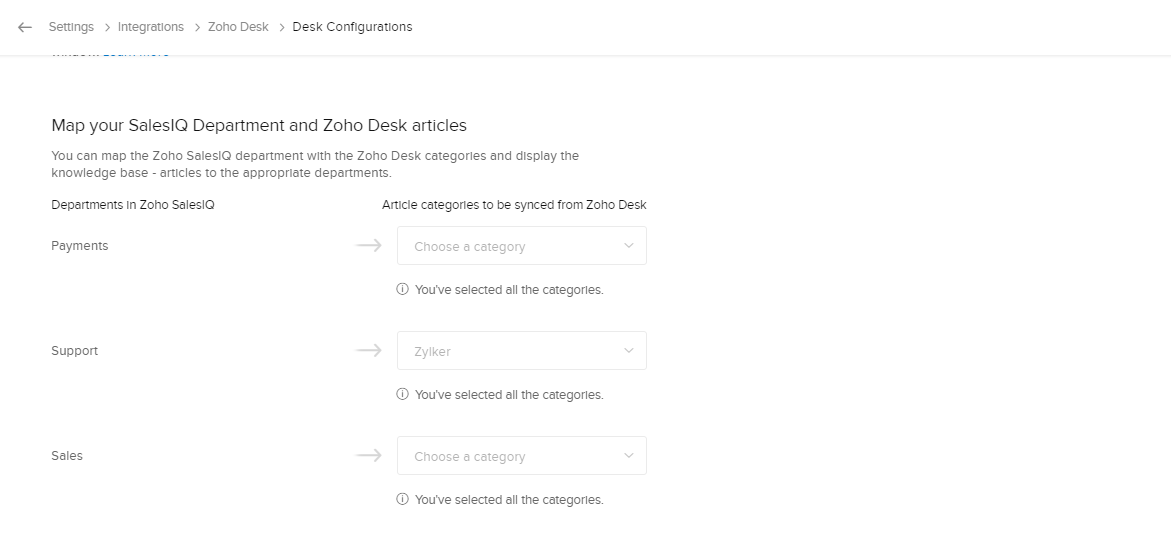
Task: Click the Support department label
Action: (x=75, y=351)
